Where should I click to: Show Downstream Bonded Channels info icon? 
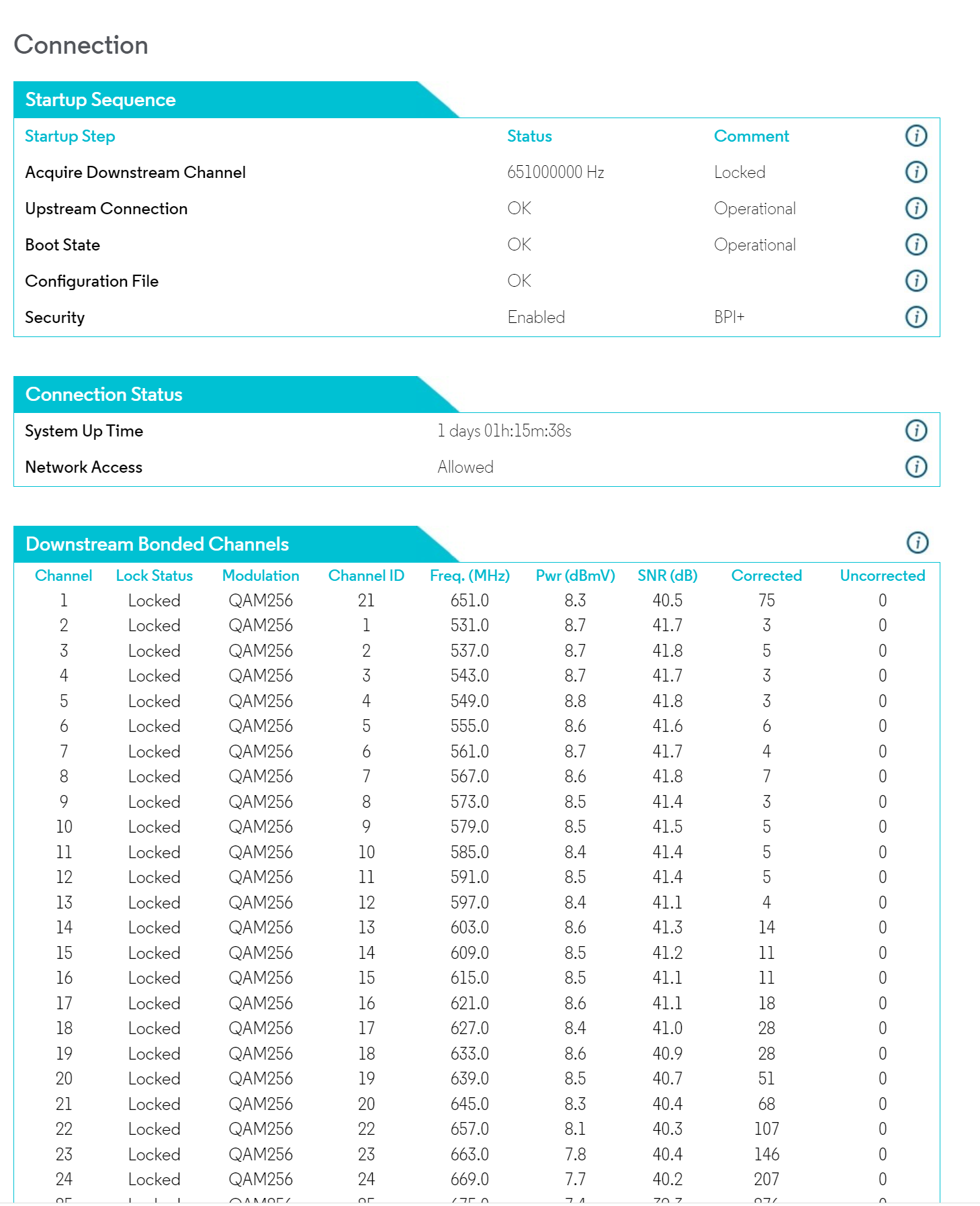(917, 543)
